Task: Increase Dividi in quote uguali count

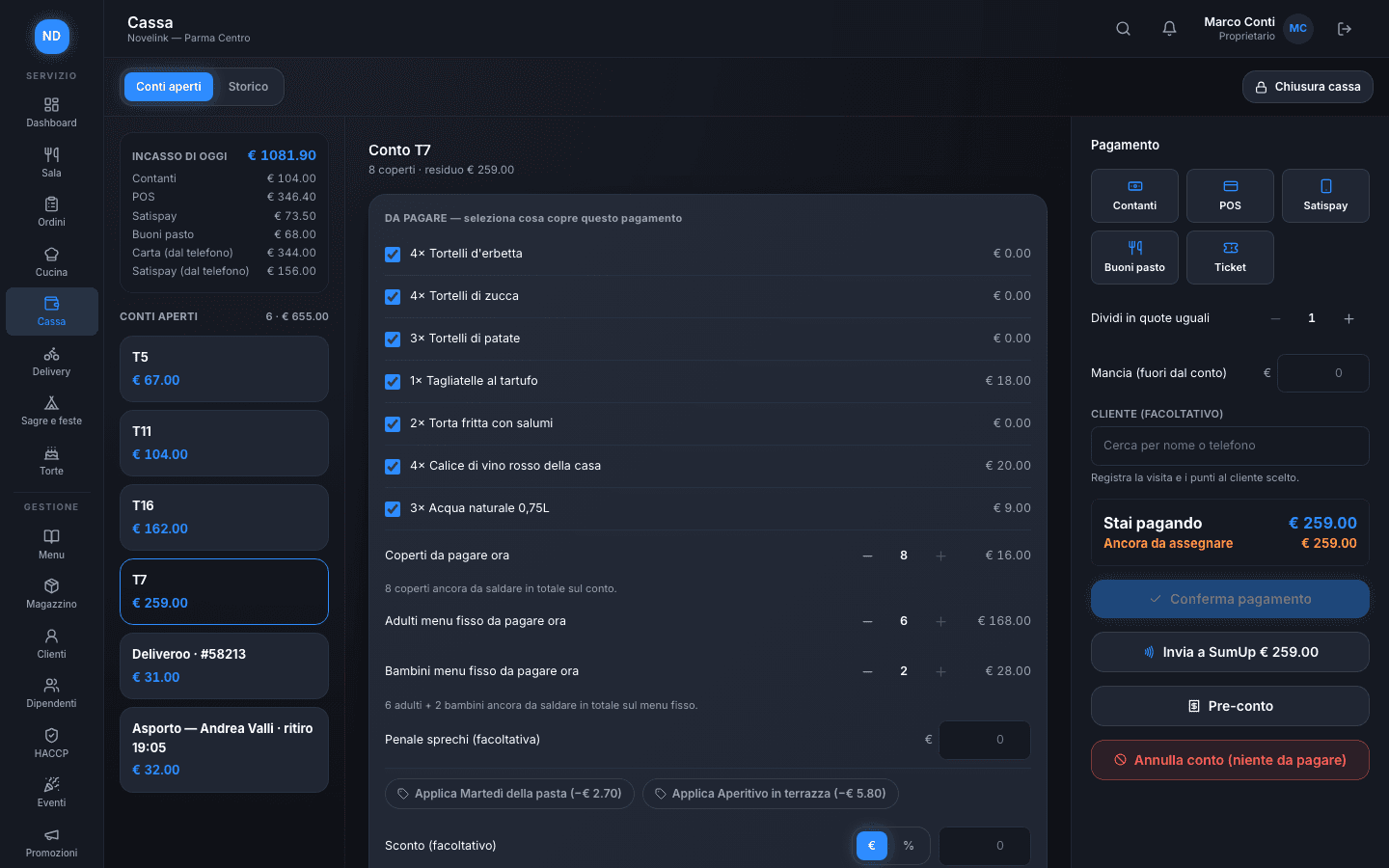Action: [x=1348, y=318]
